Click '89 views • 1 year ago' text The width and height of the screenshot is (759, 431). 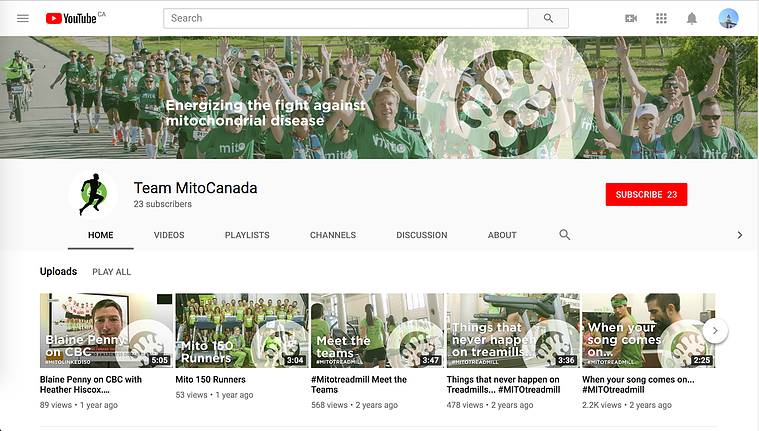pyautogui.click(x=78, y=405)
